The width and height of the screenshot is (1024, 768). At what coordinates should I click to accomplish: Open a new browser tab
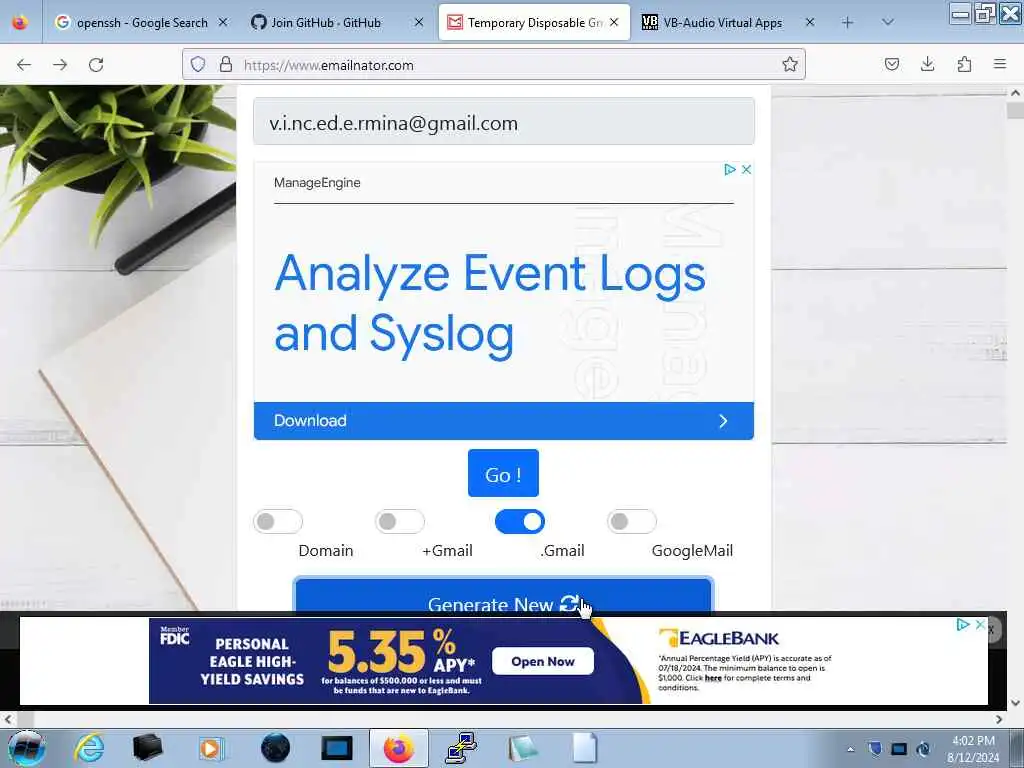coord(848,23)
